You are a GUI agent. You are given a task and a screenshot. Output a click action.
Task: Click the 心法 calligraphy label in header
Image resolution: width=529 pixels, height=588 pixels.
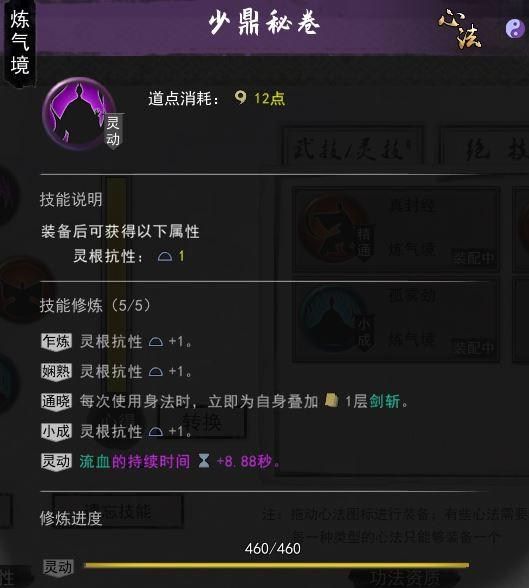point(460,29)
